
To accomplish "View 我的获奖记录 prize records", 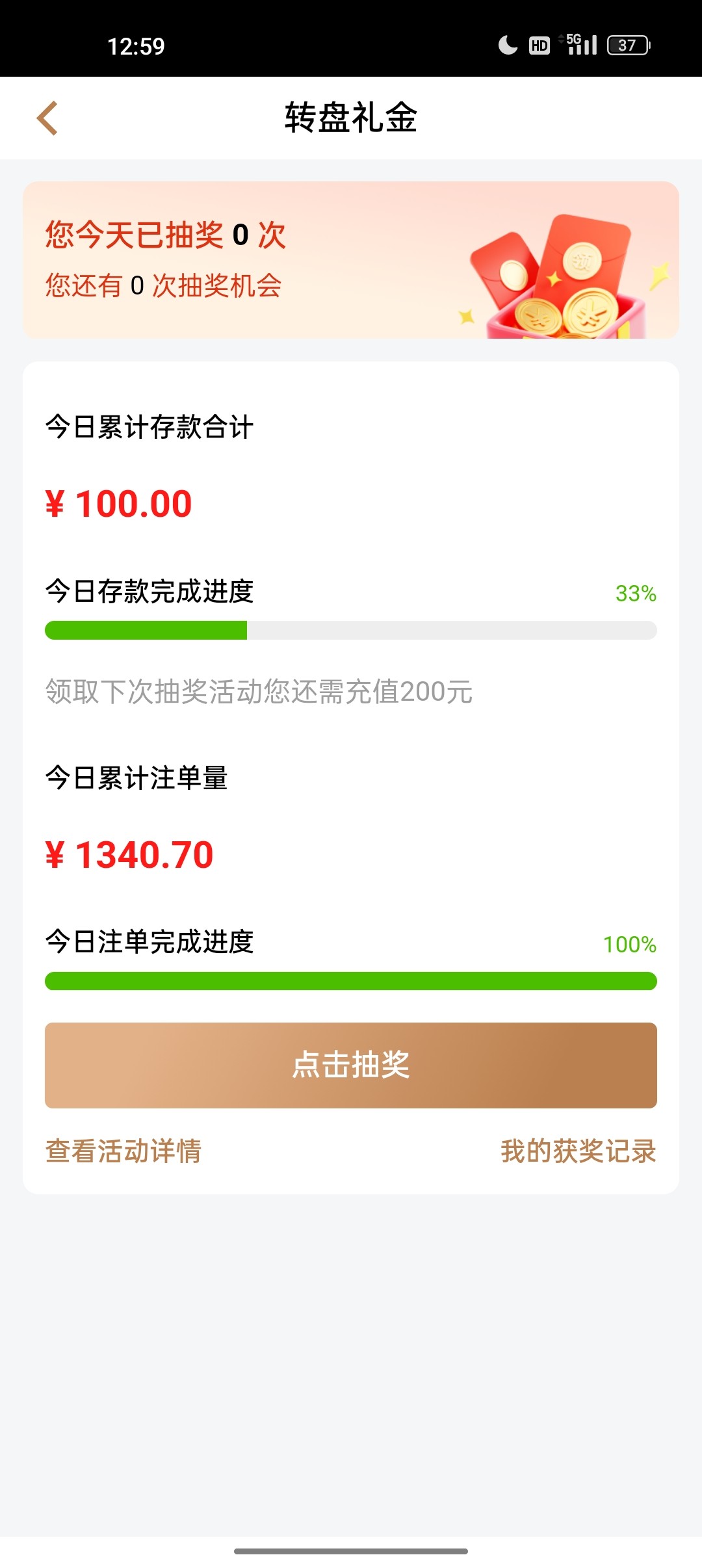I will [578, 1151].
